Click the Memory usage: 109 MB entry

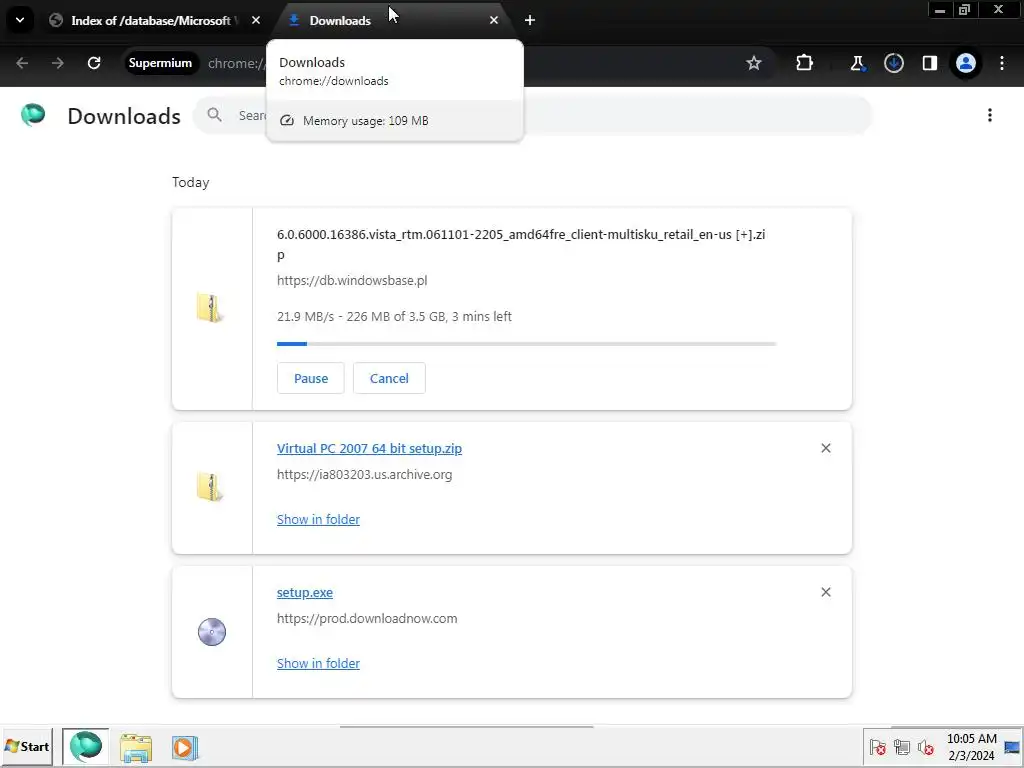394,120
